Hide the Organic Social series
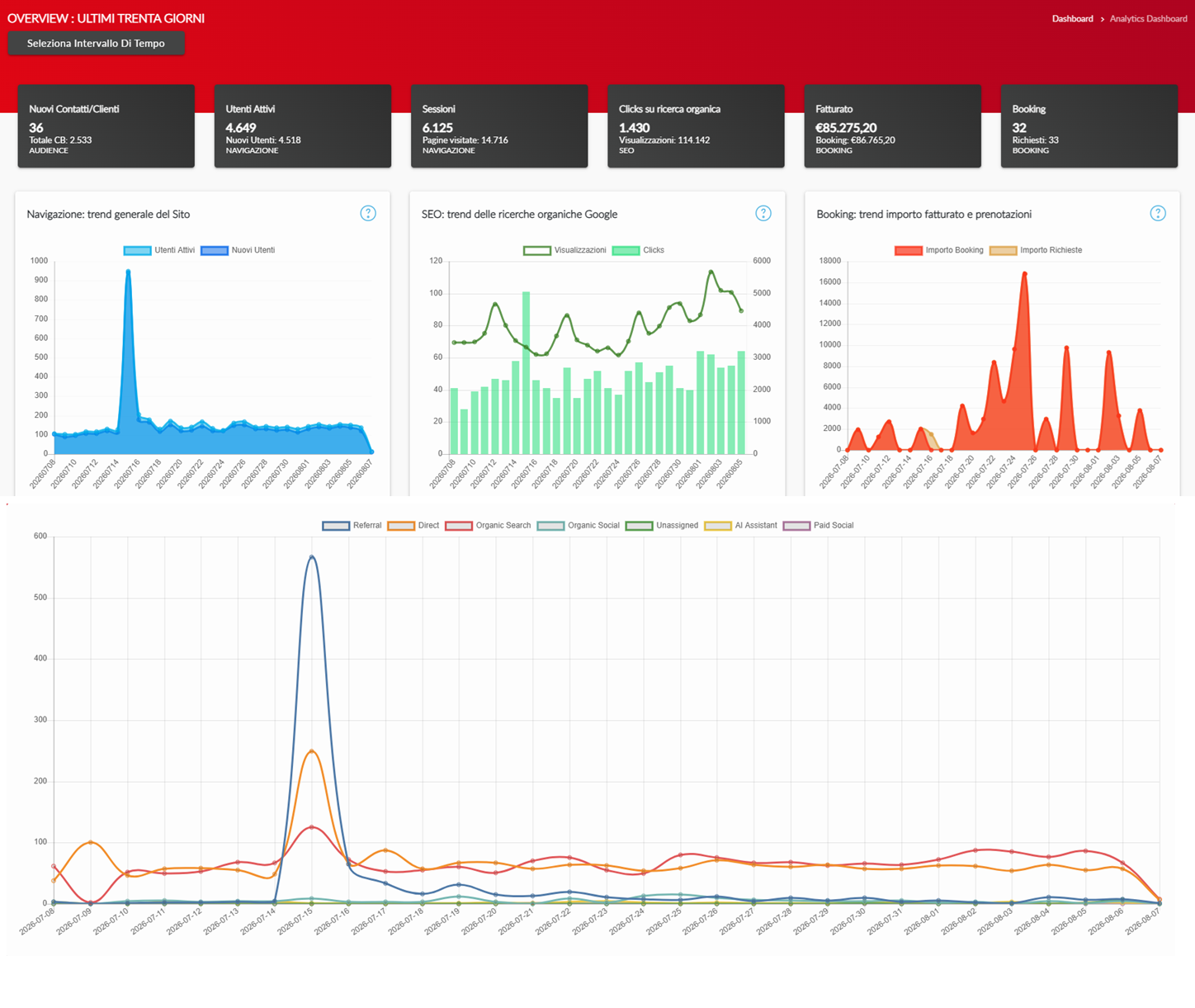The image size is (1195, 1008). click(x=578, y=525)
